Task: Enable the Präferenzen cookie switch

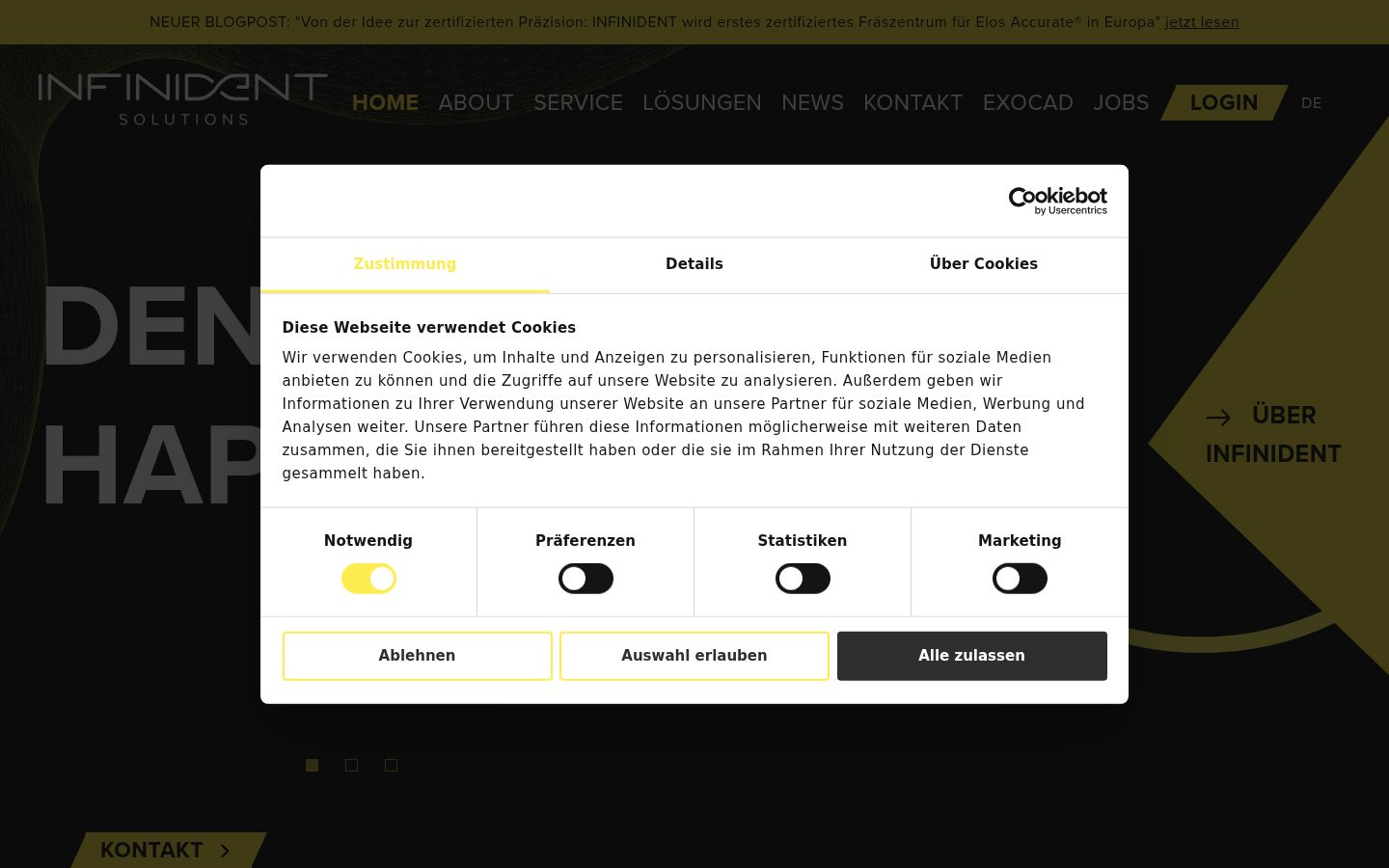Action: pyautogui.click(x=586, y=579)
